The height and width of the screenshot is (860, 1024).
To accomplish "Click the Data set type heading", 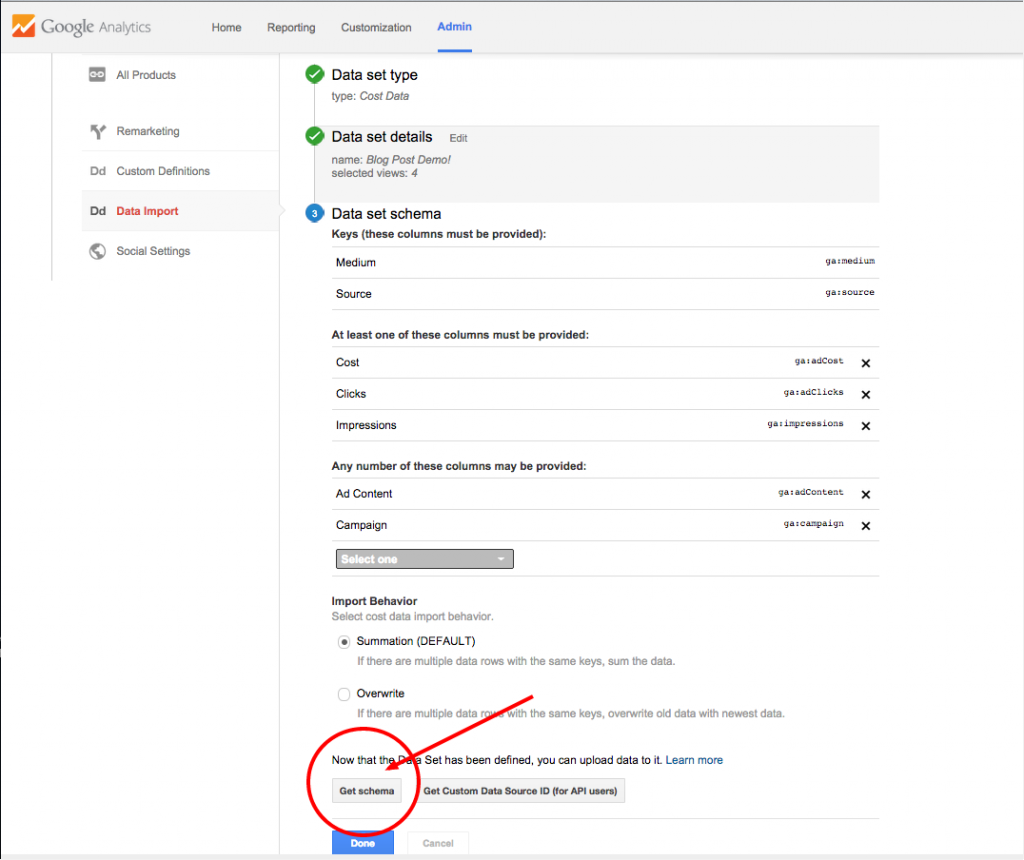I will coord(375,75).
